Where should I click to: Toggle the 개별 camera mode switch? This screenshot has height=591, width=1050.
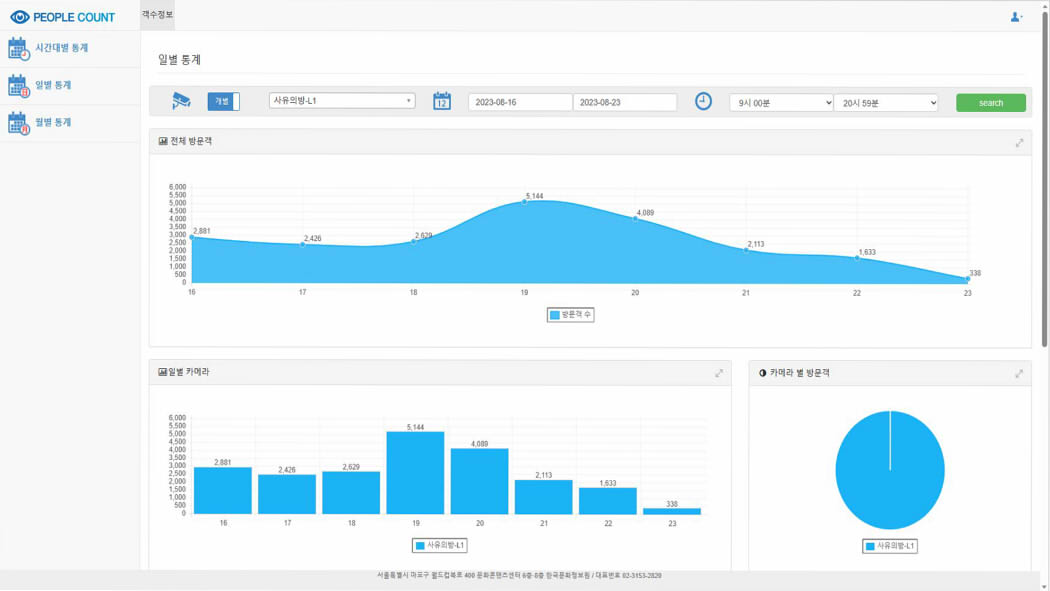click(x=224, y=102)
